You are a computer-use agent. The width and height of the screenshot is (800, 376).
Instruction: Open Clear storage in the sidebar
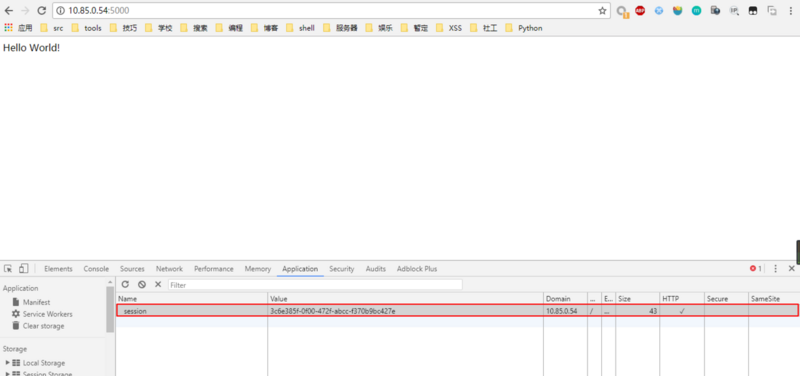tap(43, 325)
